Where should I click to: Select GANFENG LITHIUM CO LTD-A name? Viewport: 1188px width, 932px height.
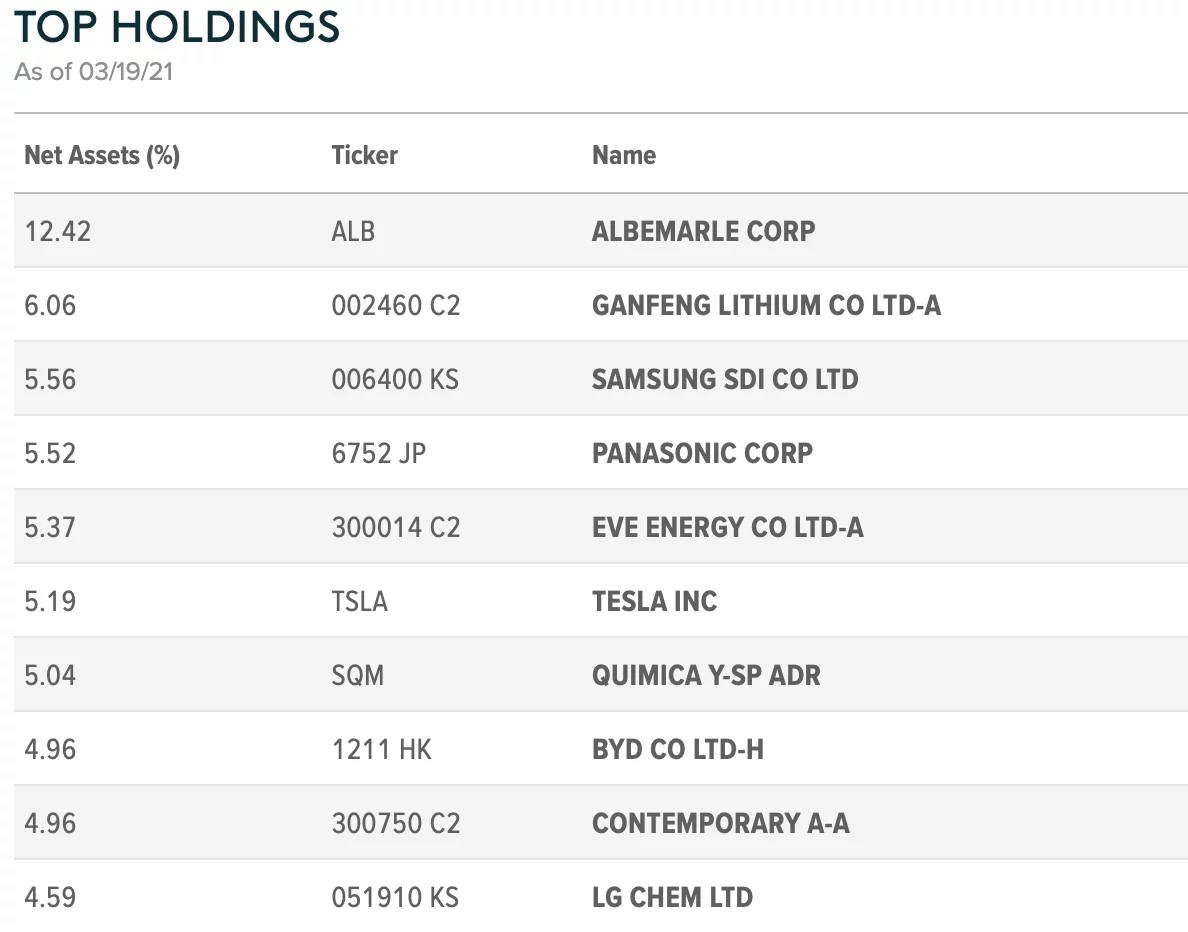coord(766,305)
